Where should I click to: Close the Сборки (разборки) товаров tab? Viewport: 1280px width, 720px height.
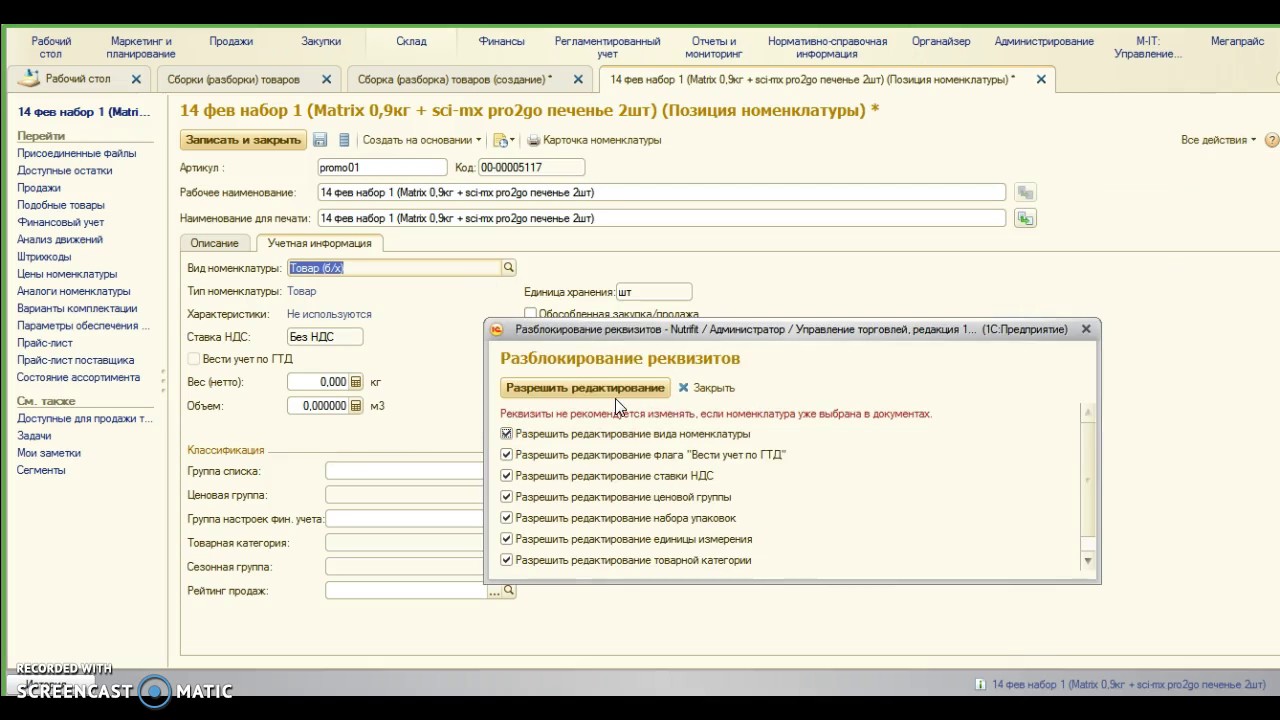(x=326, y=79)
